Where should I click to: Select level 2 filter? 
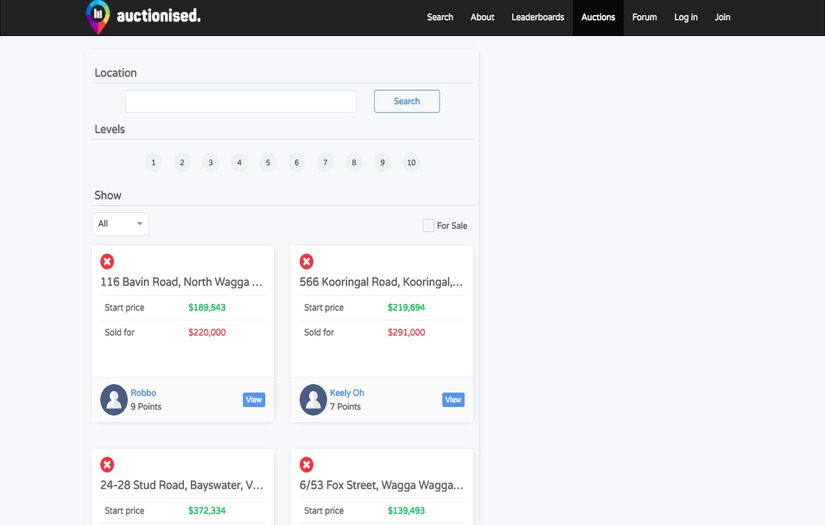pyautogui.click(x=182, y=163)
